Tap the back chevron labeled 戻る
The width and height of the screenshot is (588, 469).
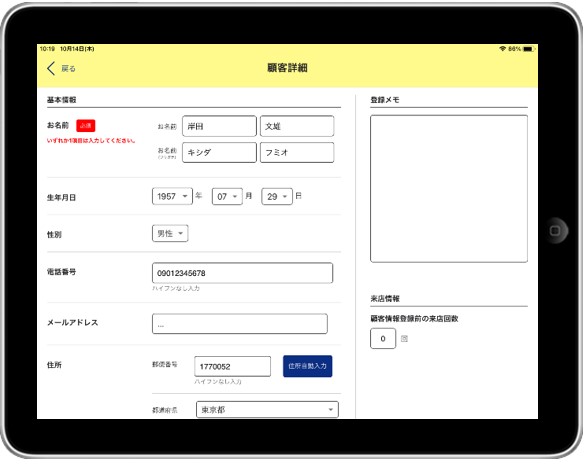point(61,69)
